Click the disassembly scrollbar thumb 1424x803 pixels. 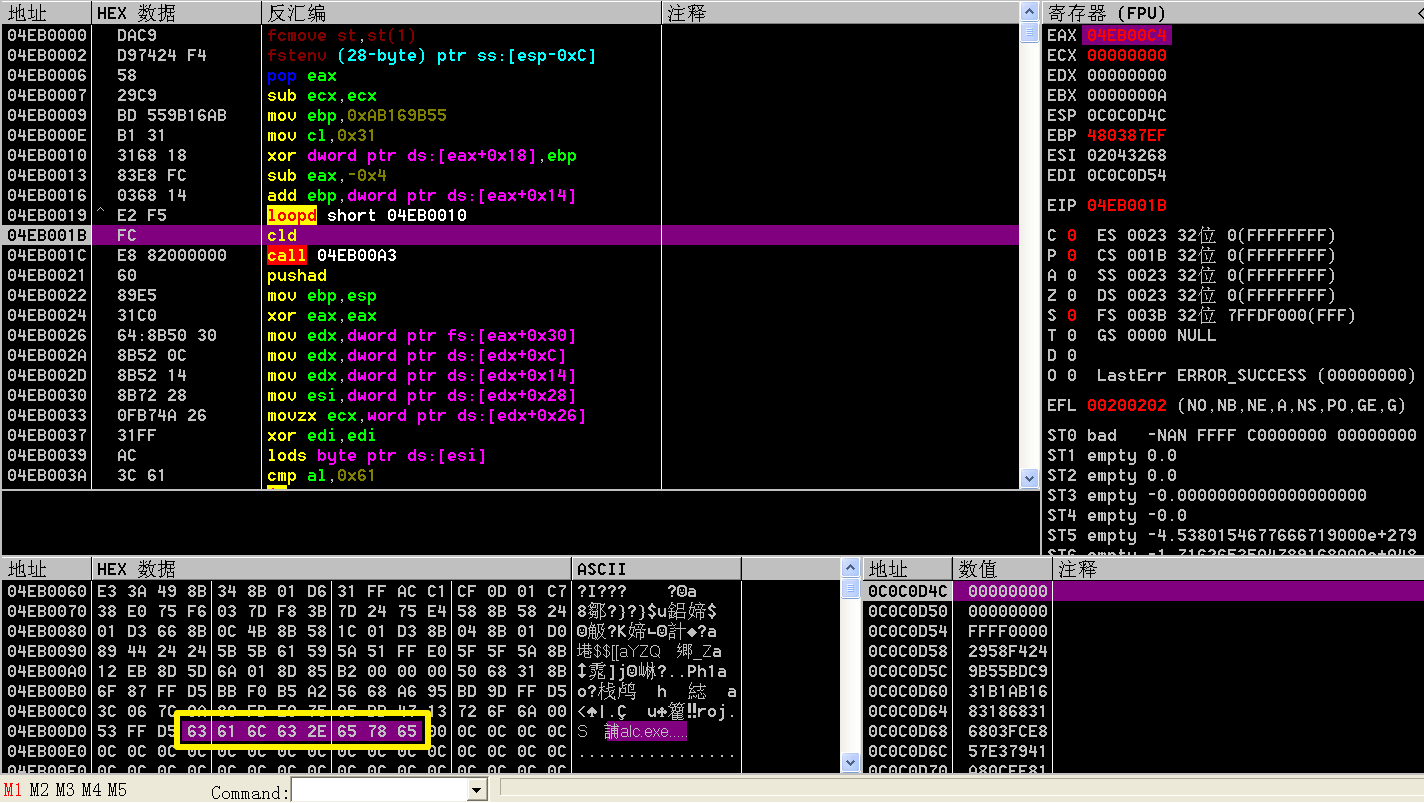click(x=1029, y=32)
